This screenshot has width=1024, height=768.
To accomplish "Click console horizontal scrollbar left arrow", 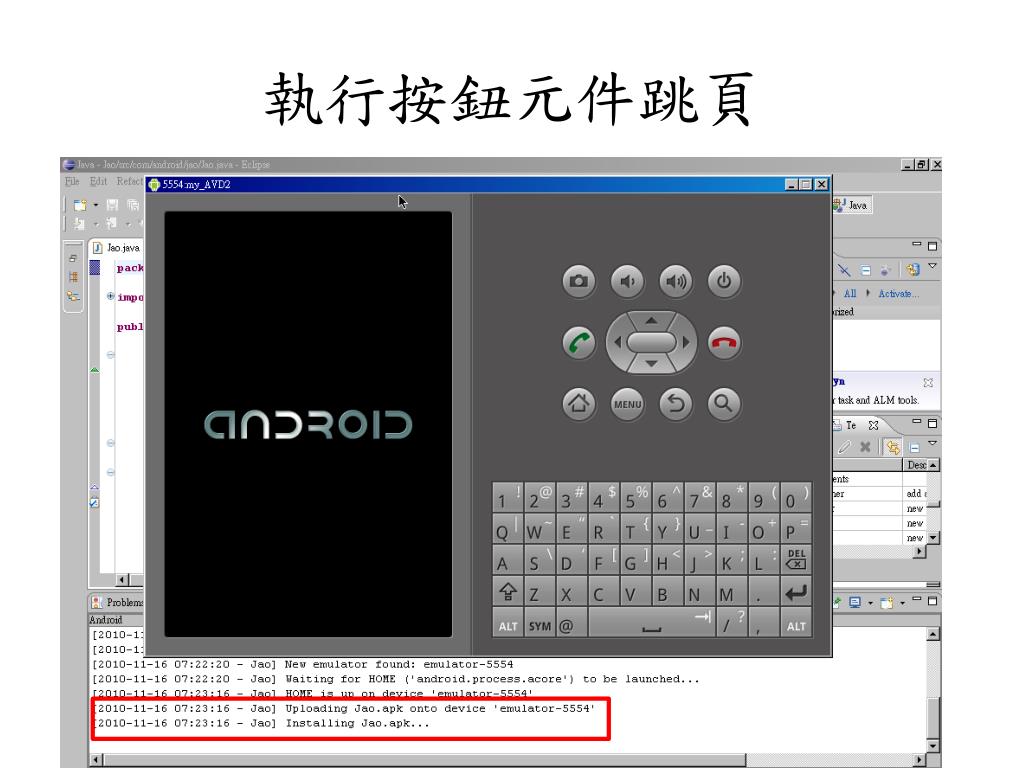I will 96,760.
